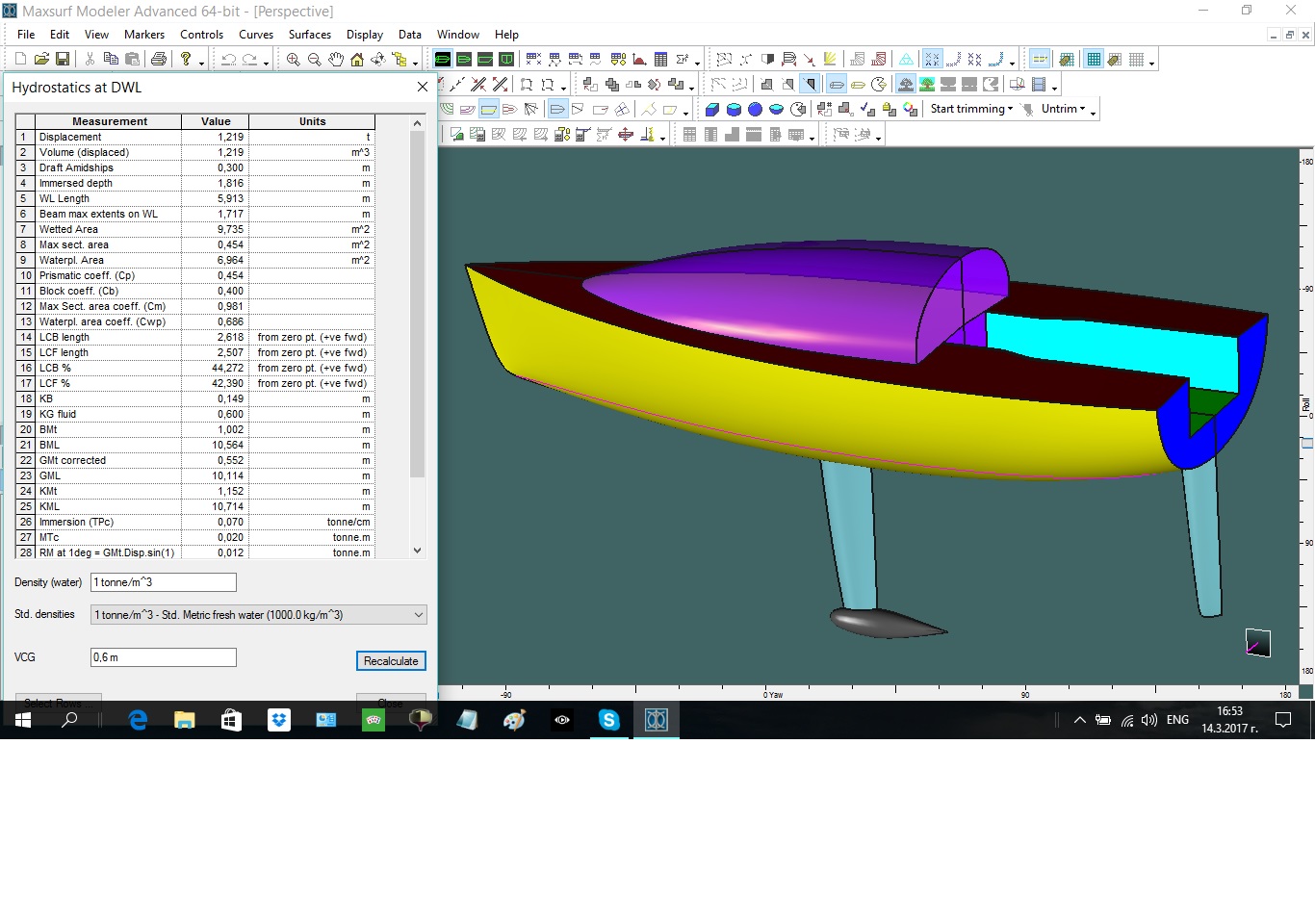
Task: Click the Recalculate button
Action: tap(391, 661)
